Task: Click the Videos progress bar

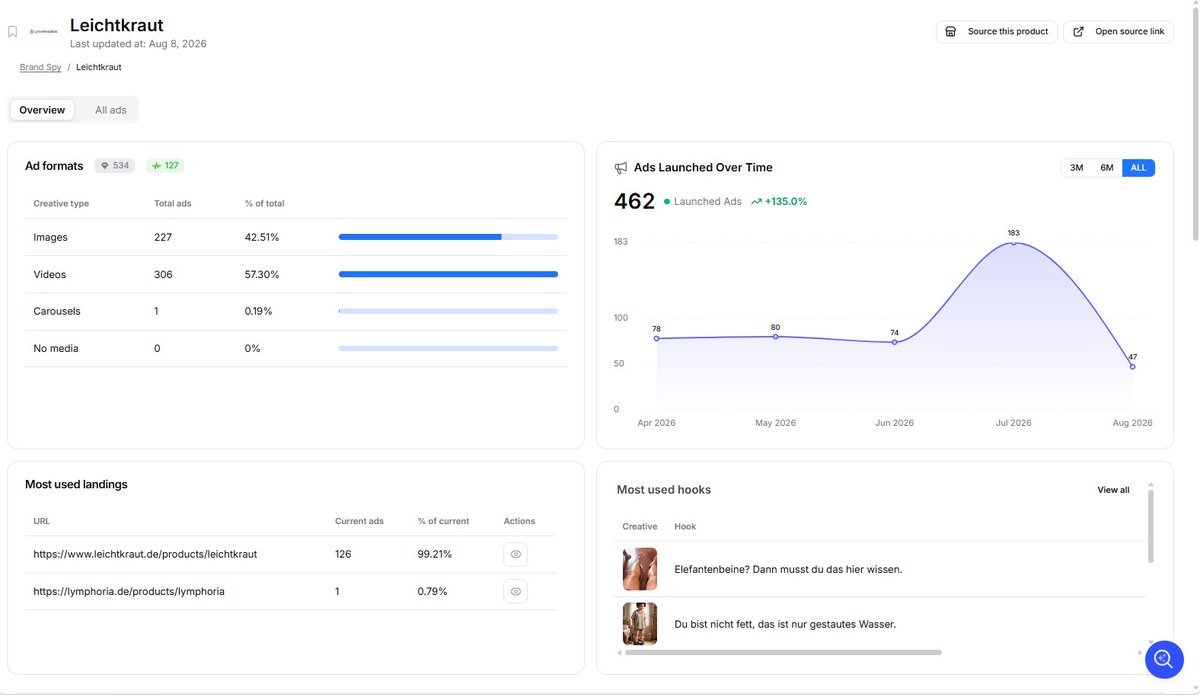Action: [x=448, y=274]
